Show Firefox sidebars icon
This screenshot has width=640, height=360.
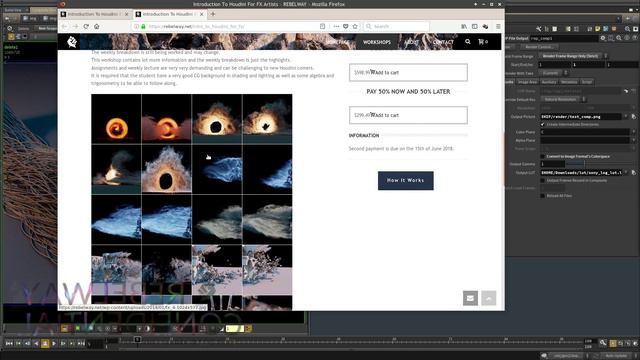tap(474, 26)
